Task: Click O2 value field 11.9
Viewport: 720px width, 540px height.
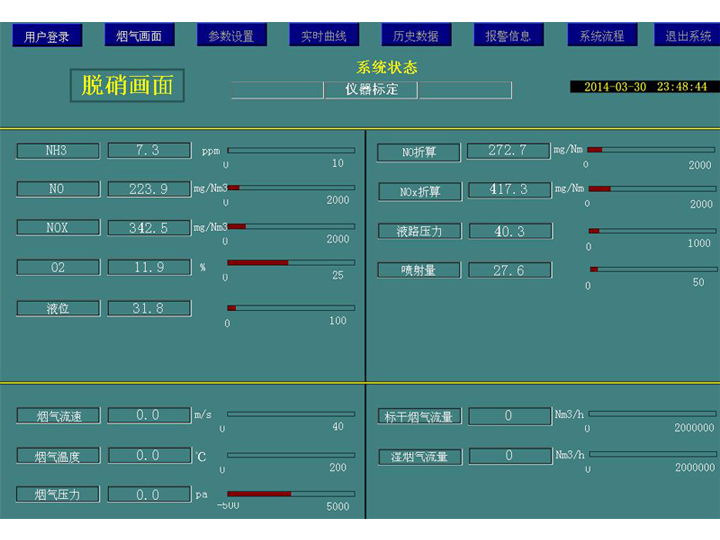Action: tap(149, 267)
